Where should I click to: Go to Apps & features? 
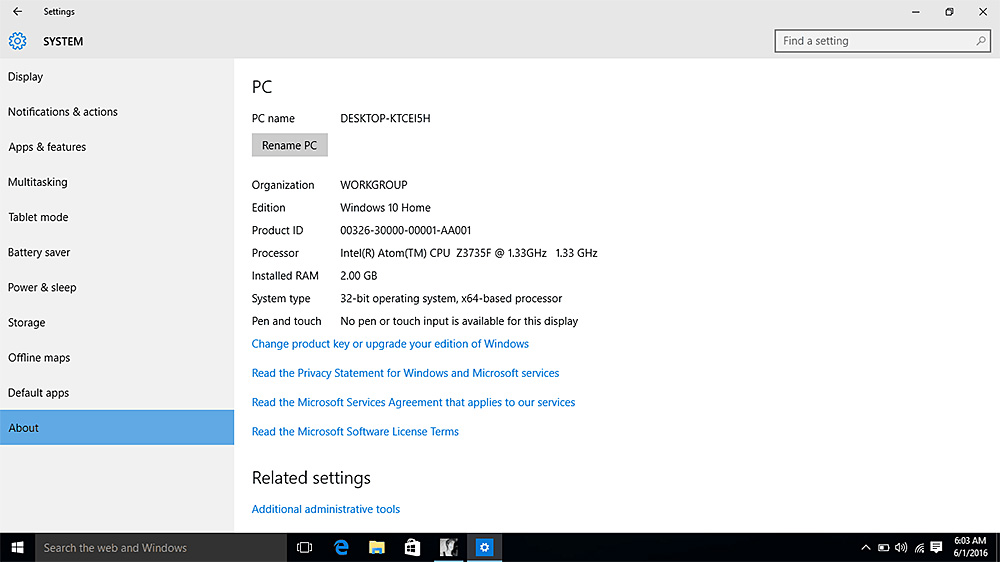117,147
